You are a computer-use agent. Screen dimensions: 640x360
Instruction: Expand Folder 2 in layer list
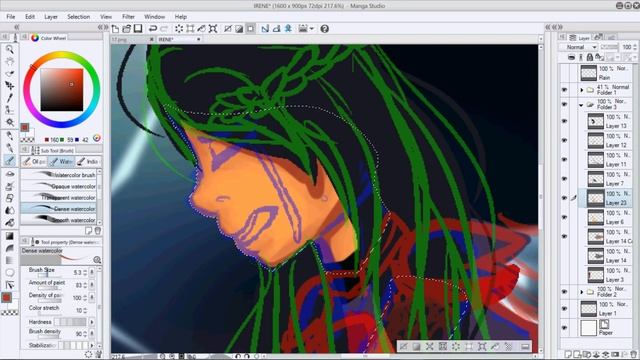[582, 292]
